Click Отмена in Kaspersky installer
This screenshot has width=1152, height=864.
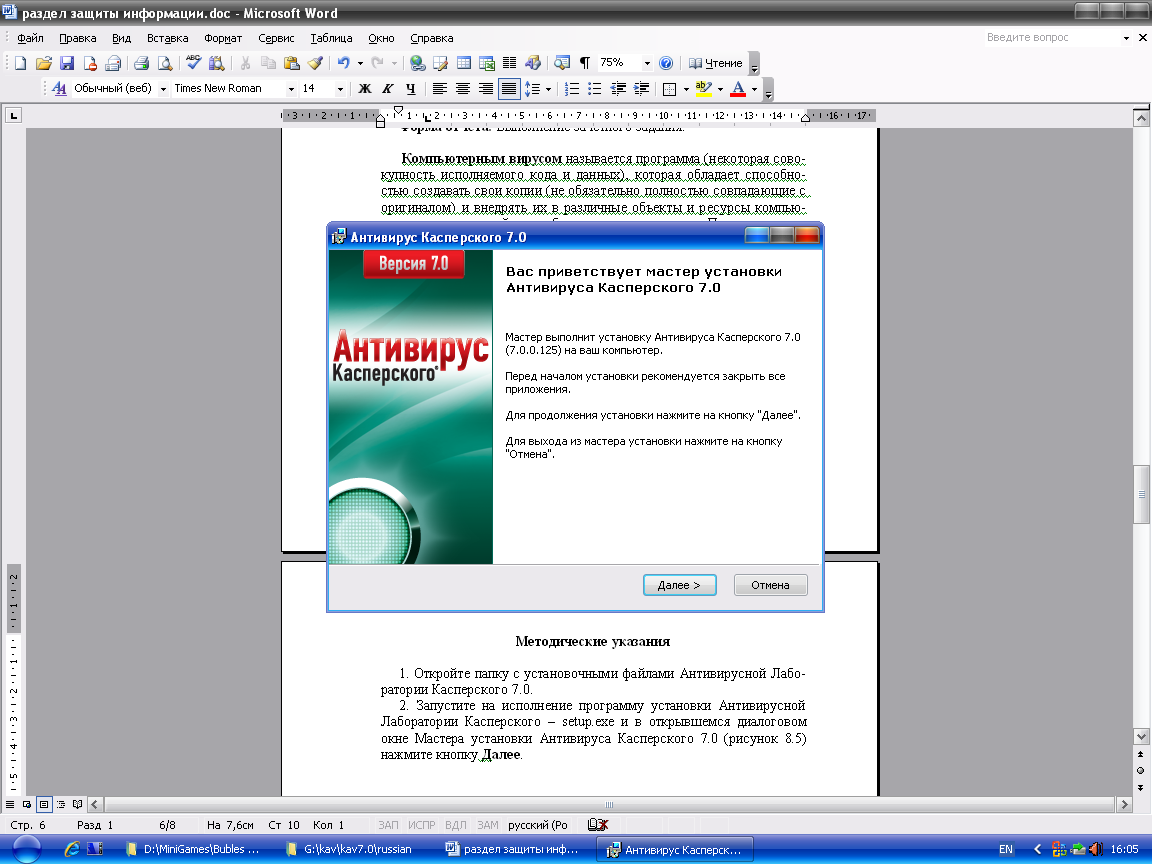click(770, 585)
